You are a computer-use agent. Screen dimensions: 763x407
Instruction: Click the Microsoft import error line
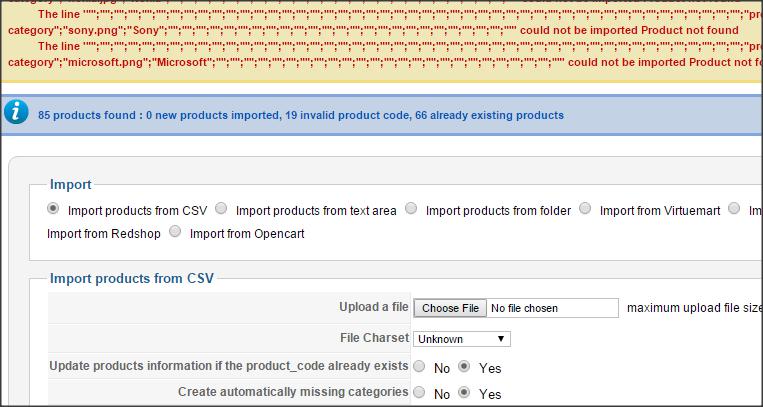click(x=384, y=55)
